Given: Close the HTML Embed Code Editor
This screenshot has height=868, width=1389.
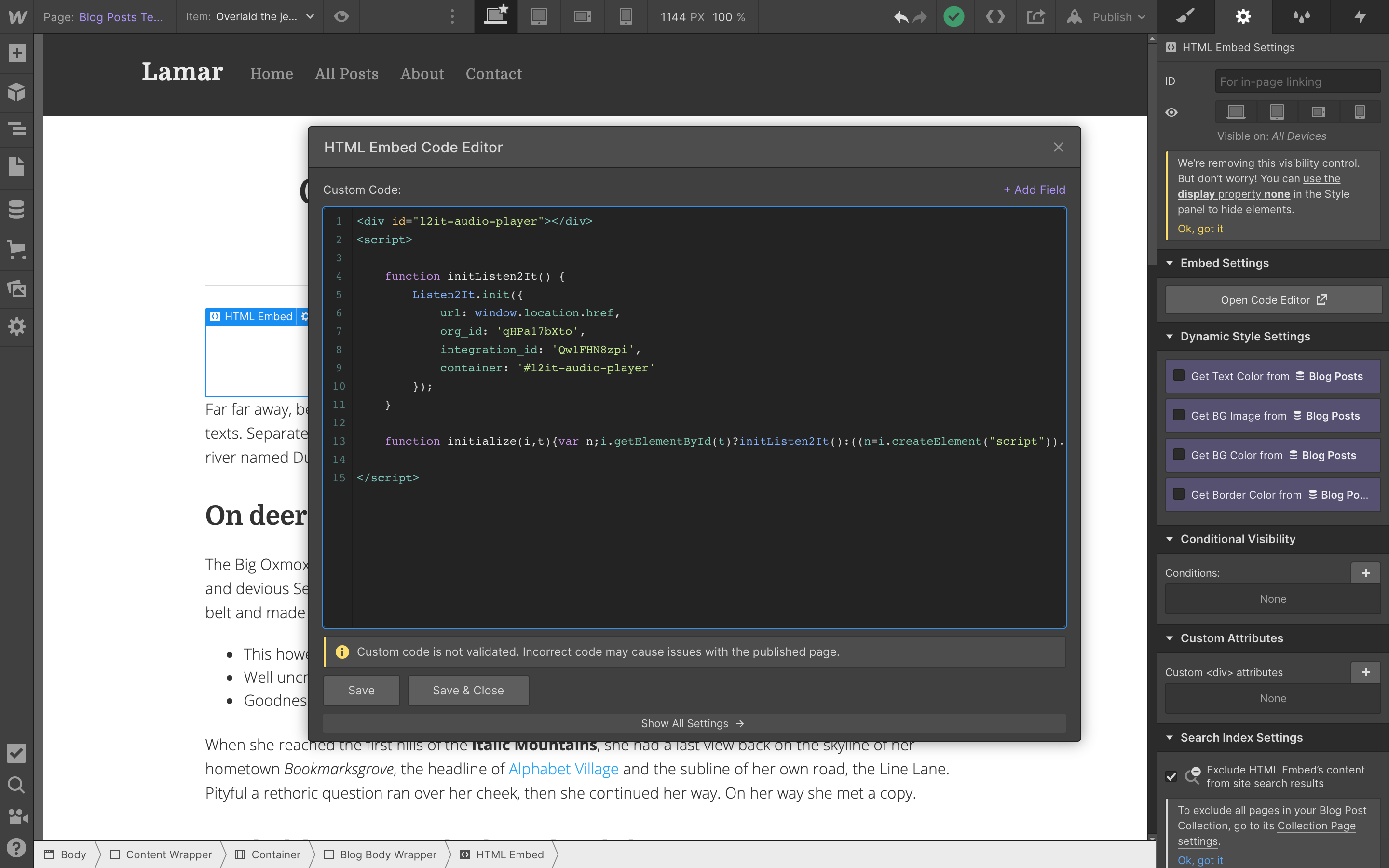Looking at the screenshot, I should point(1059,148).
